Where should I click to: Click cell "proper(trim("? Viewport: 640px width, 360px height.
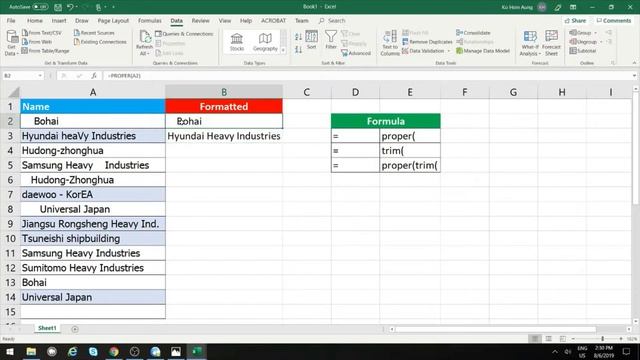(x=410, y=165)
